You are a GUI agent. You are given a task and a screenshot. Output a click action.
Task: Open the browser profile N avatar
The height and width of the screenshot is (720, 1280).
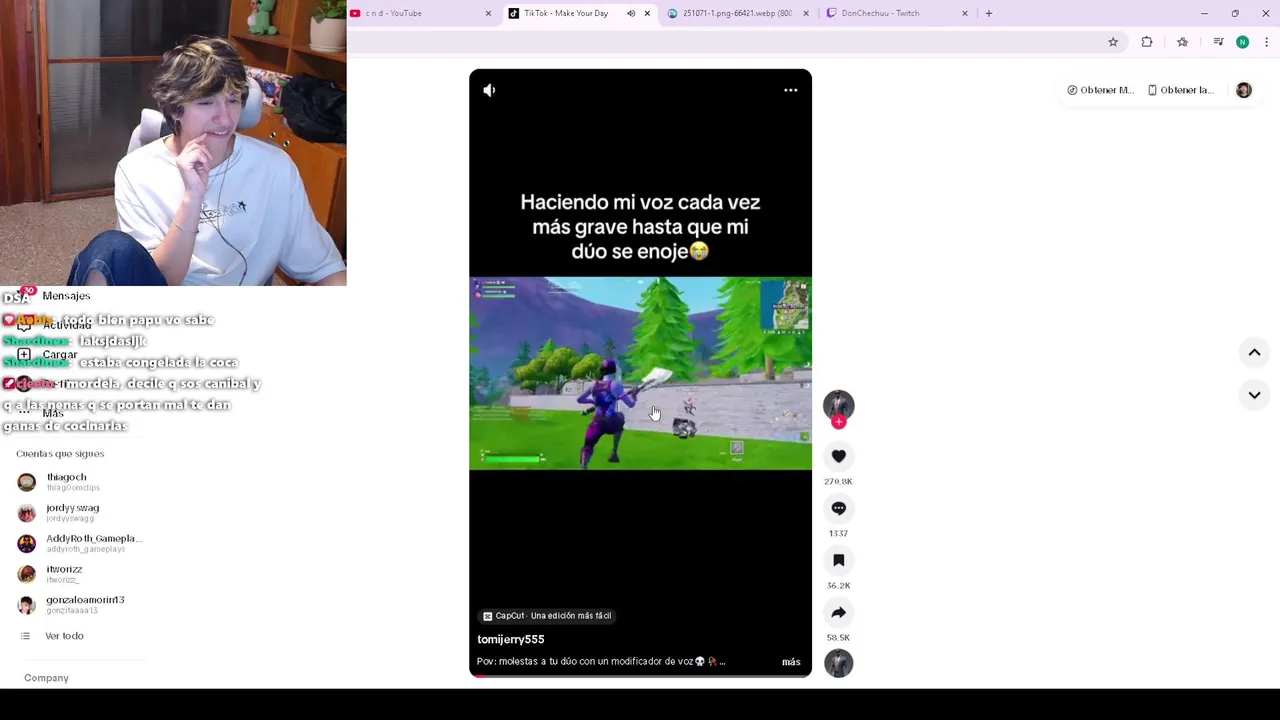point(1242,42)
